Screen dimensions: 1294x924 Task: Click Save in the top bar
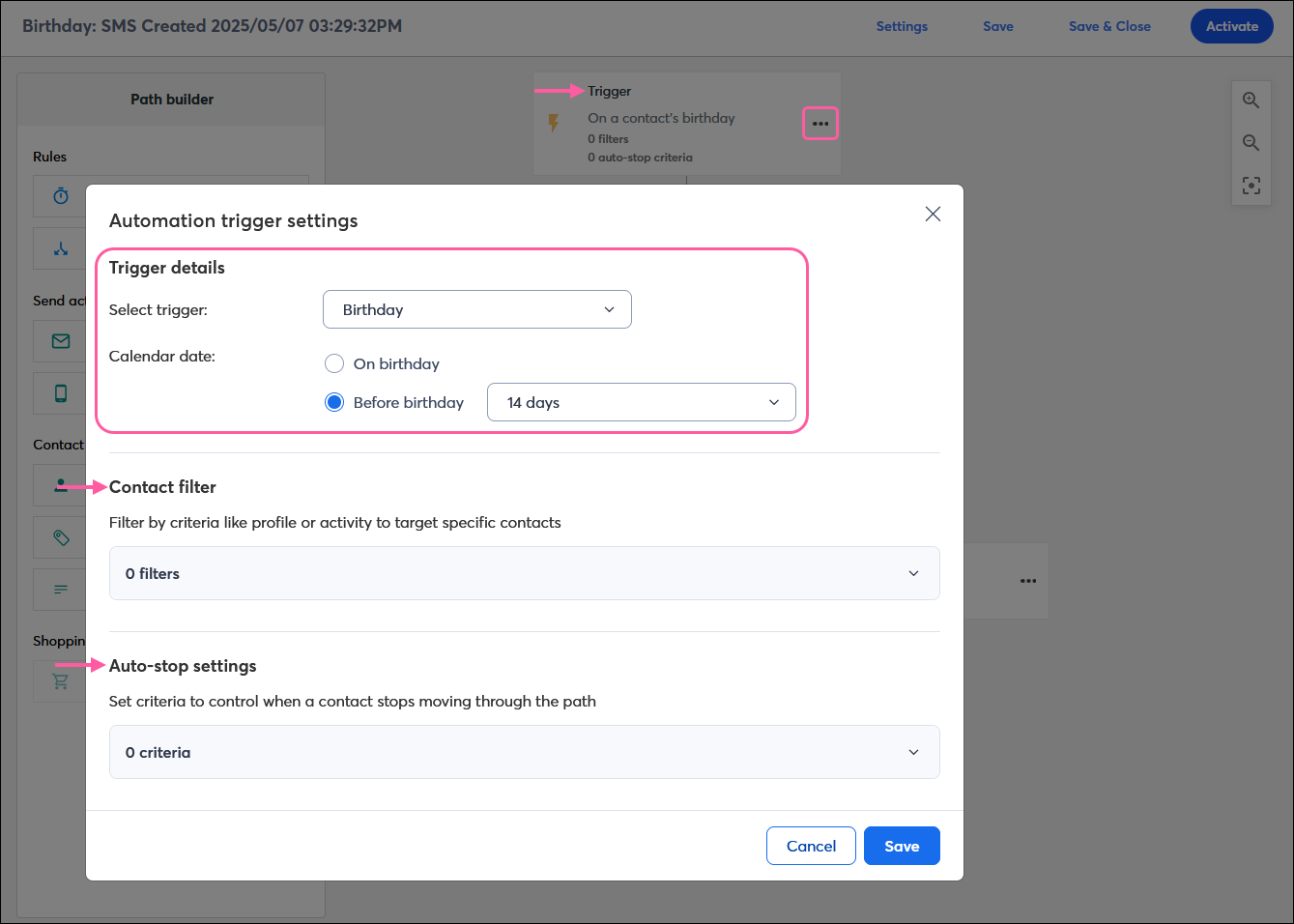[998, 26]
